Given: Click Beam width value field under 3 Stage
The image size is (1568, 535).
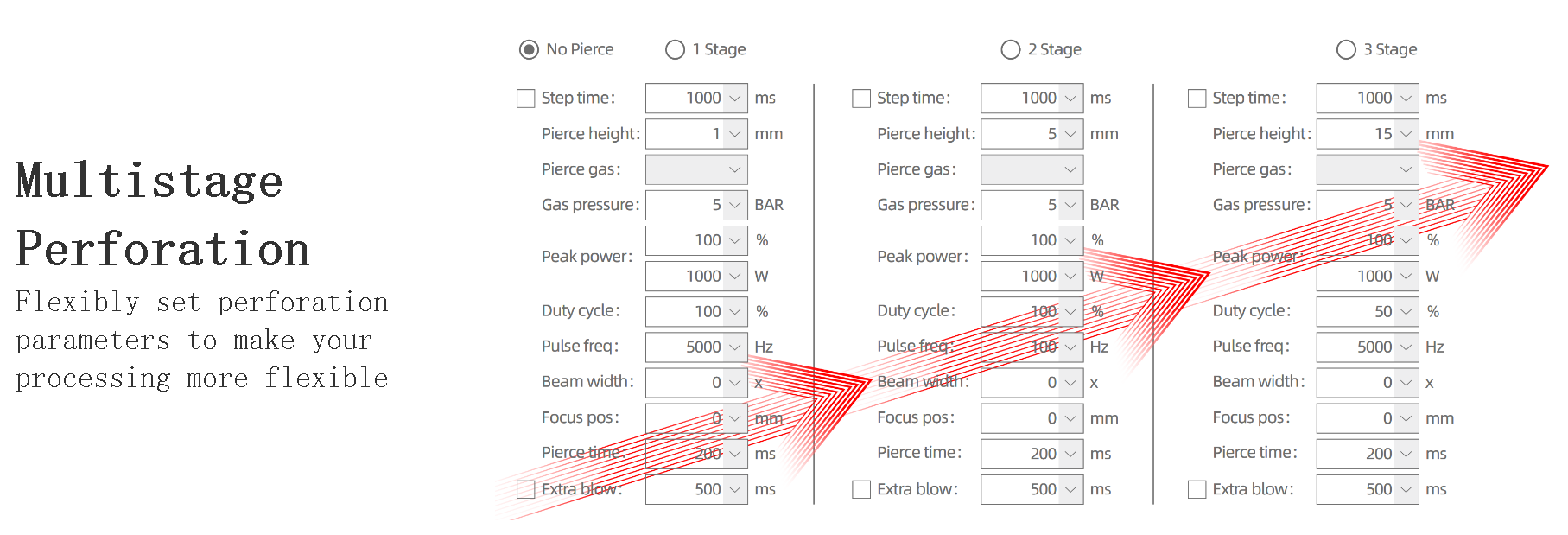Looking at the screenshot, I should click(x=1356, y=382).
